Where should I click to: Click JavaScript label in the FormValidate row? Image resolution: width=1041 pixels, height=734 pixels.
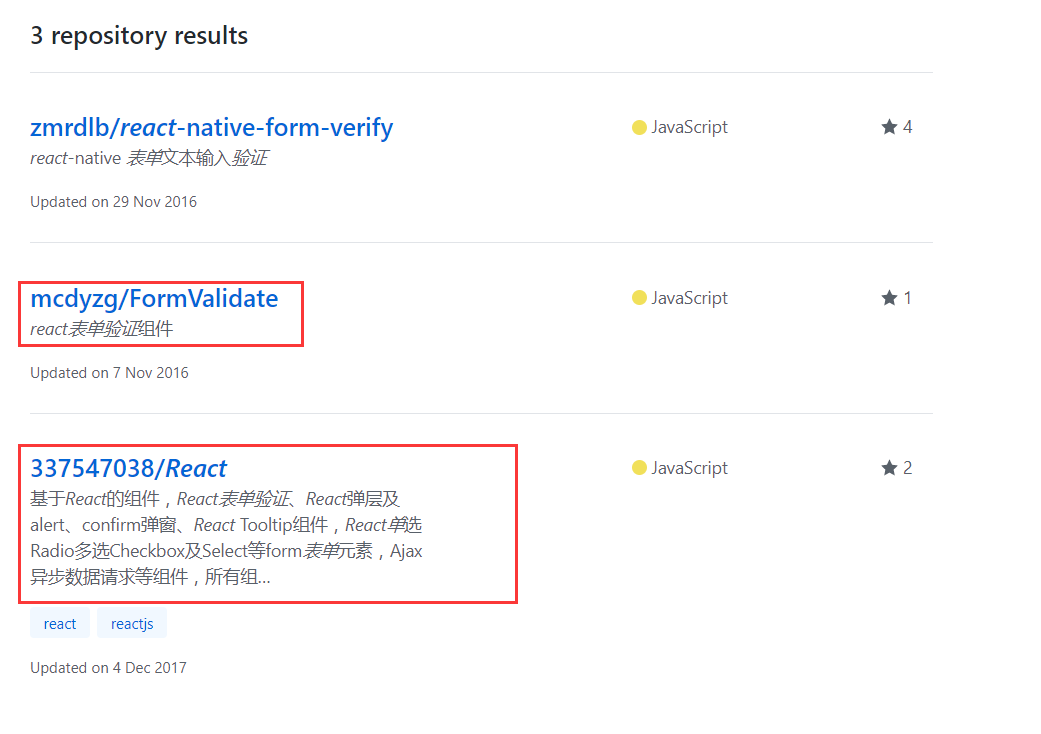689,298
